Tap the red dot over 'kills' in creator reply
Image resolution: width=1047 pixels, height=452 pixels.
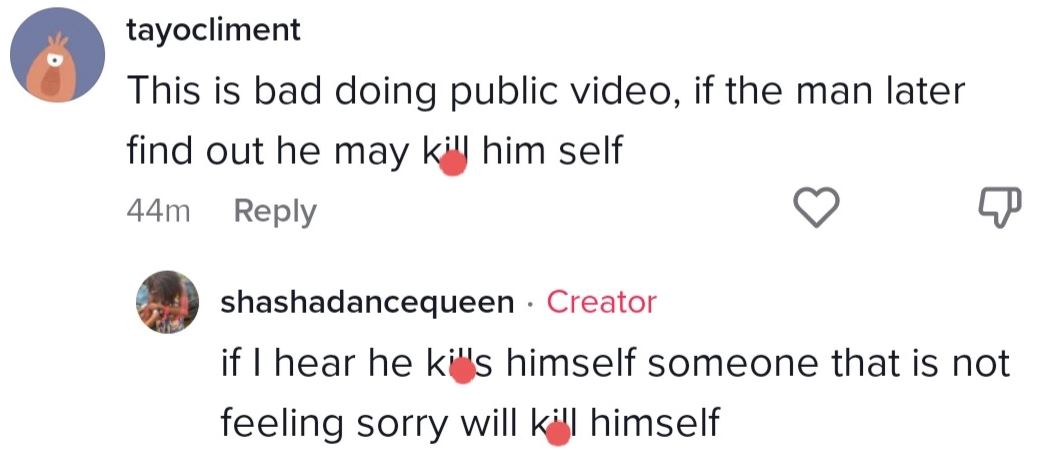(463, 371)
